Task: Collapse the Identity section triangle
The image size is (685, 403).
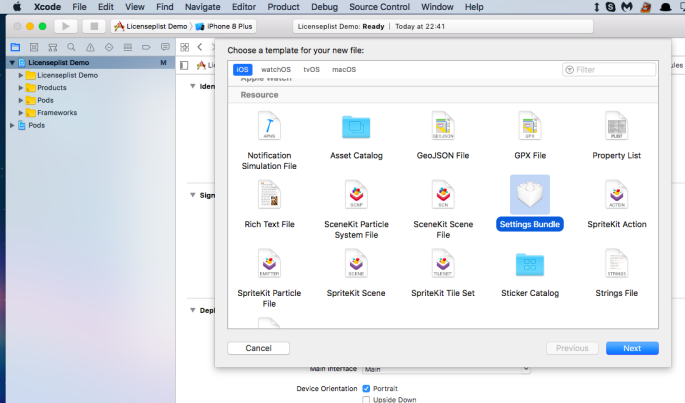Action: tap(193, 86)
